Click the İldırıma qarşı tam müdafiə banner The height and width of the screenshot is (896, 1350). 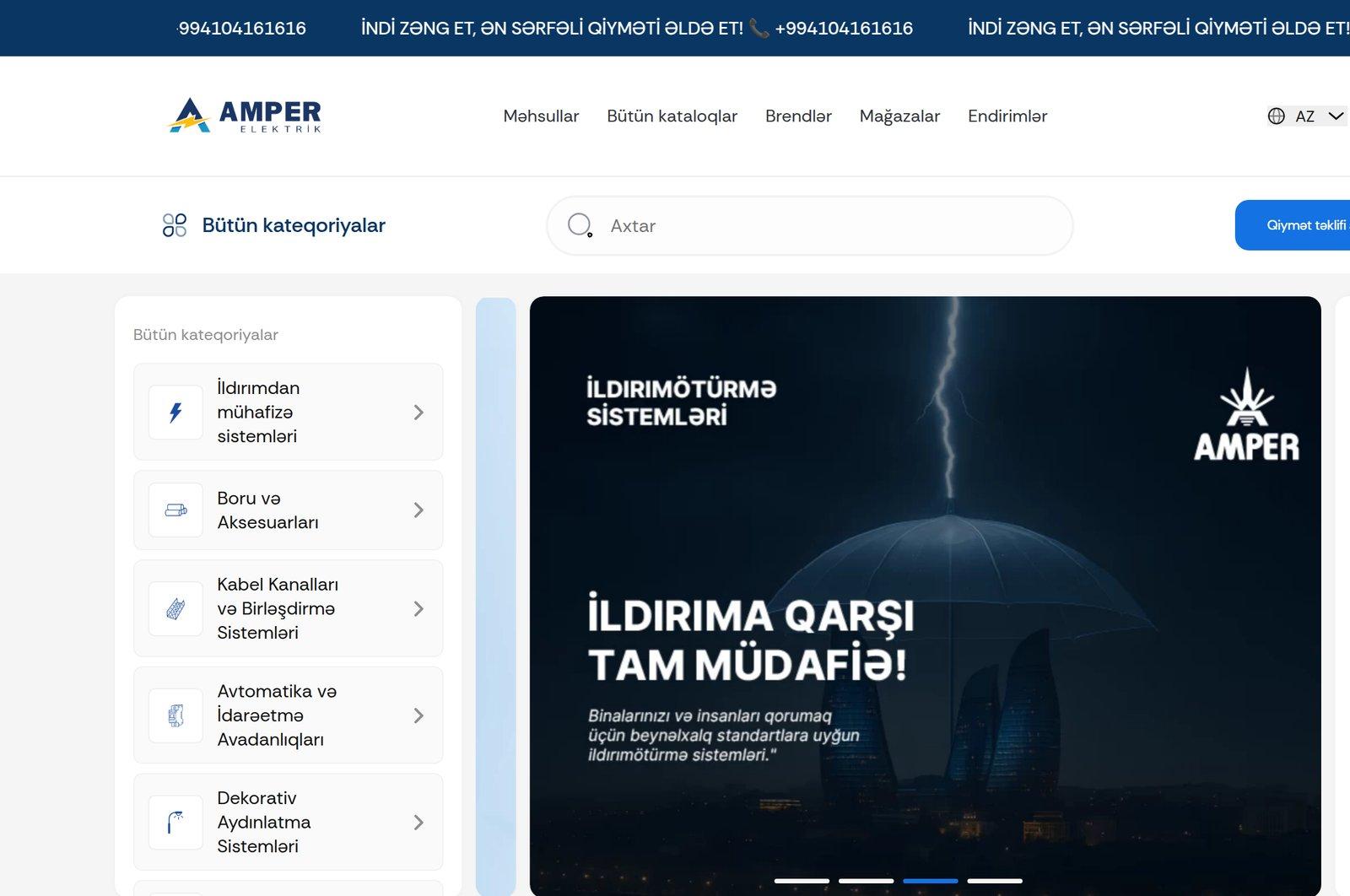(x=925, y=596)
